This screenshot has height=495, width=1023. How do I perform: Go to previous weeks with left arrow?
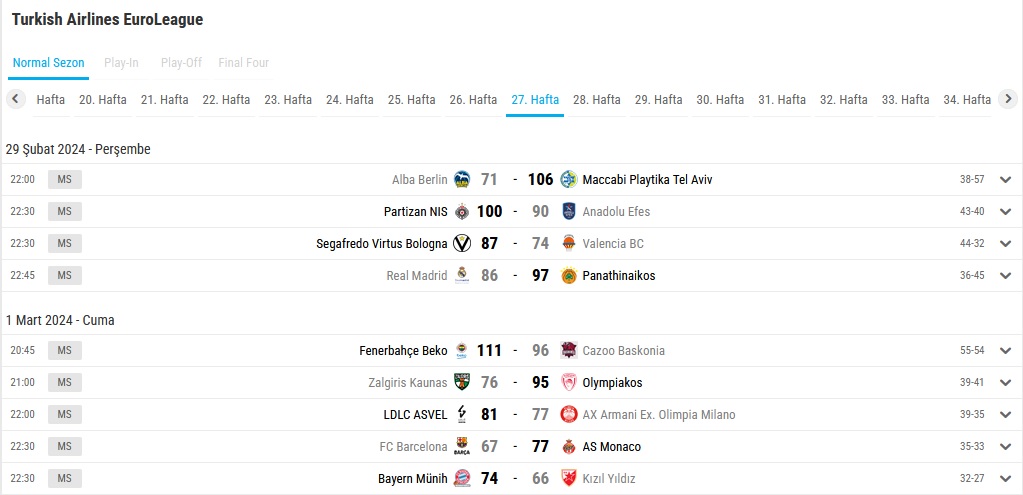(16, 99)
